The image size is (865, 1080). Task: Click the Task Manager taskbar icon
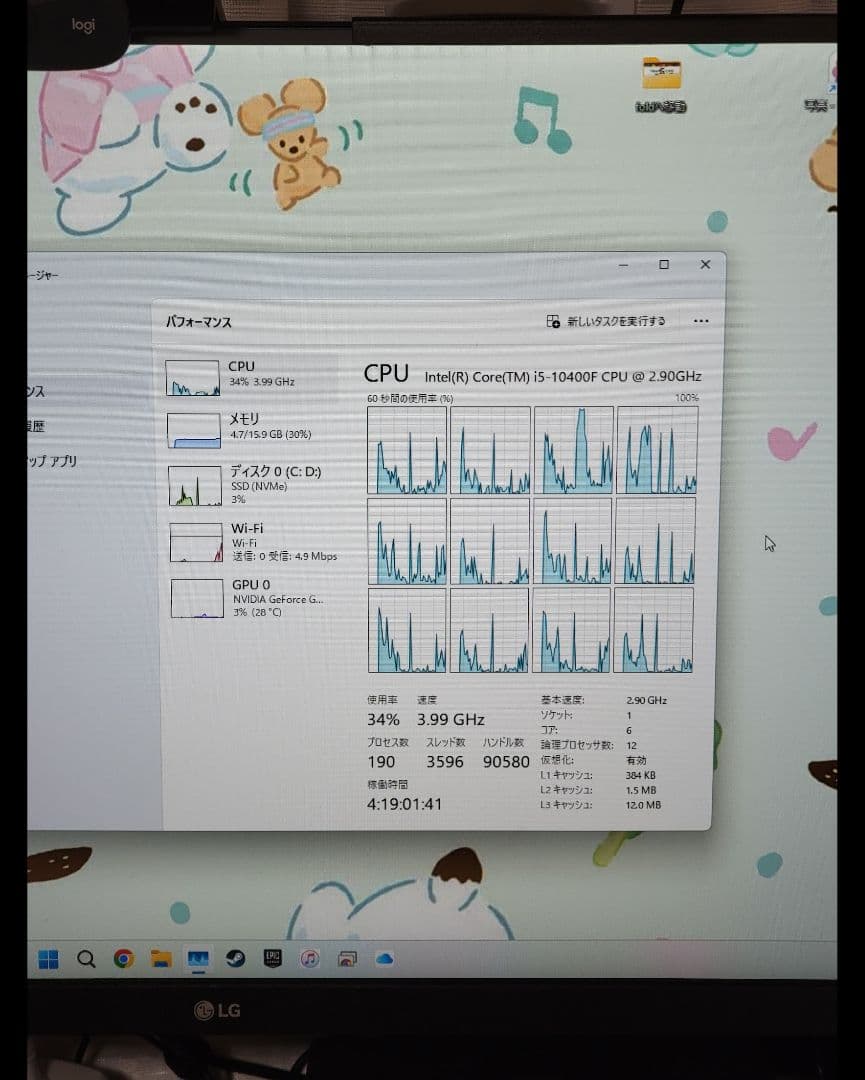coord(198,959)
